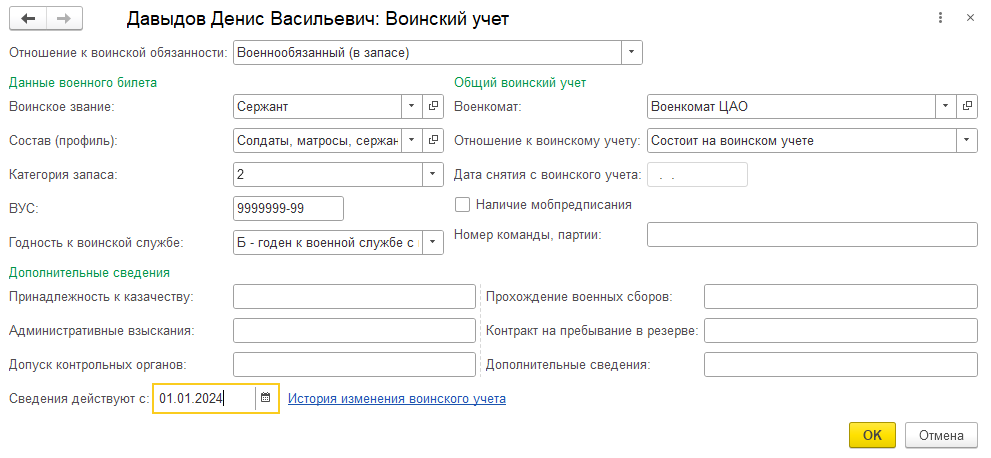Open the three-dots more actions menu

click(942, 18)
